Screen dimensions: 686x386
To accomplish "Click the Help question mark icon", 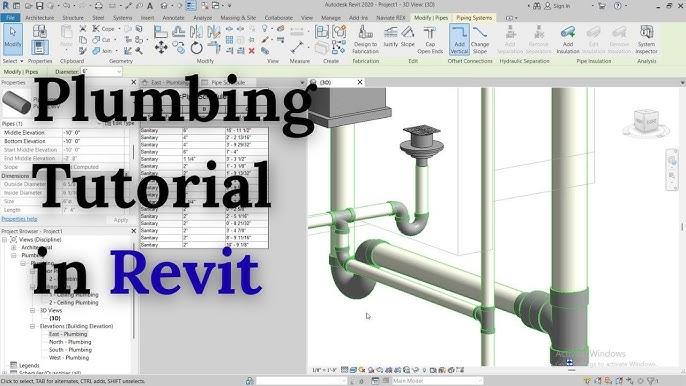I will pyautogui.click(x=617, y=6).
